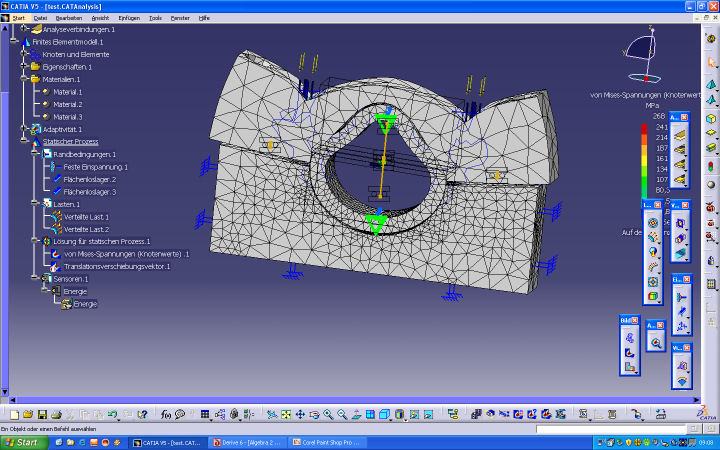
Task: Click the grid table icon in right toolbar
Action: point(711,284)
